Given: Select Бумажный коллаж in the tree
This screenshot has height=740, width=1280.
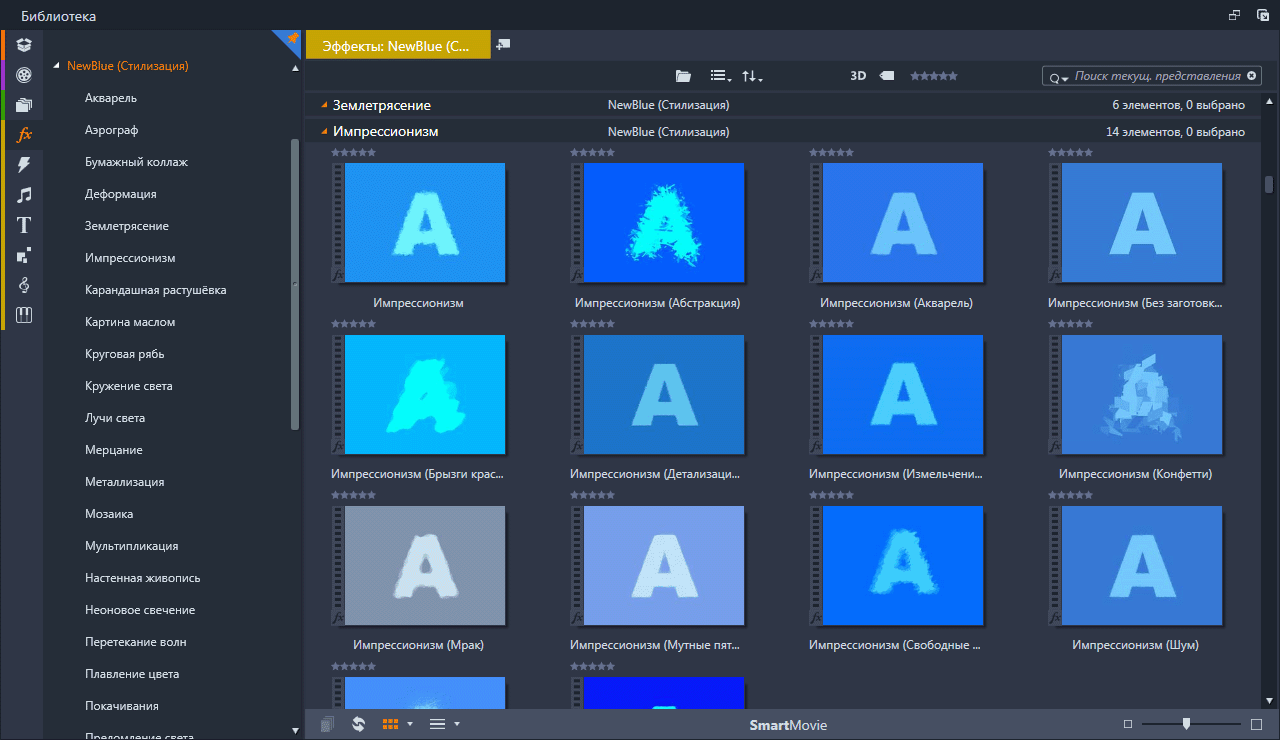Looking at the screenshot, I should (x=137, y=162).
